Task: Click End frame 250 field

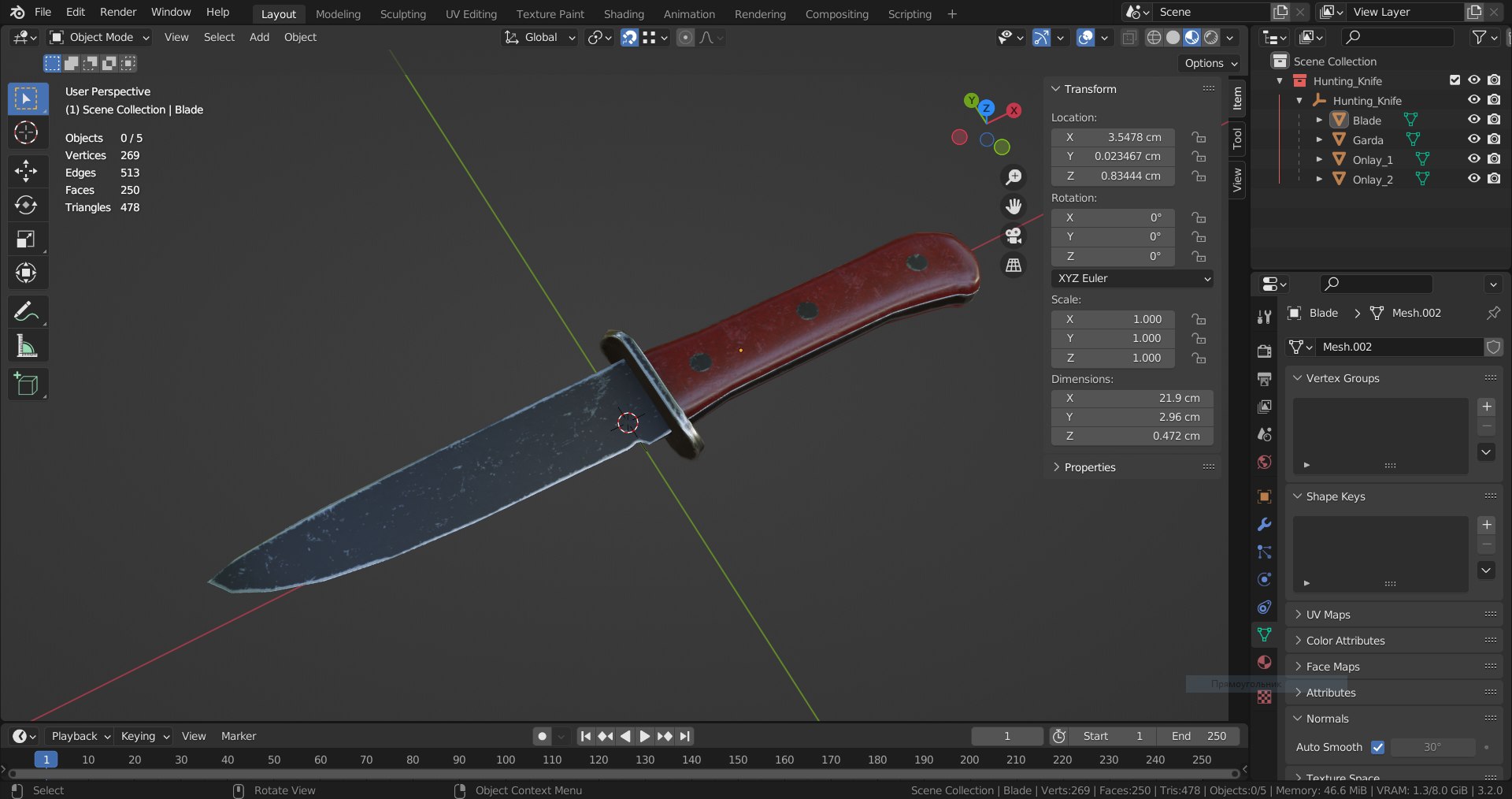Action: coord(1199,736)
